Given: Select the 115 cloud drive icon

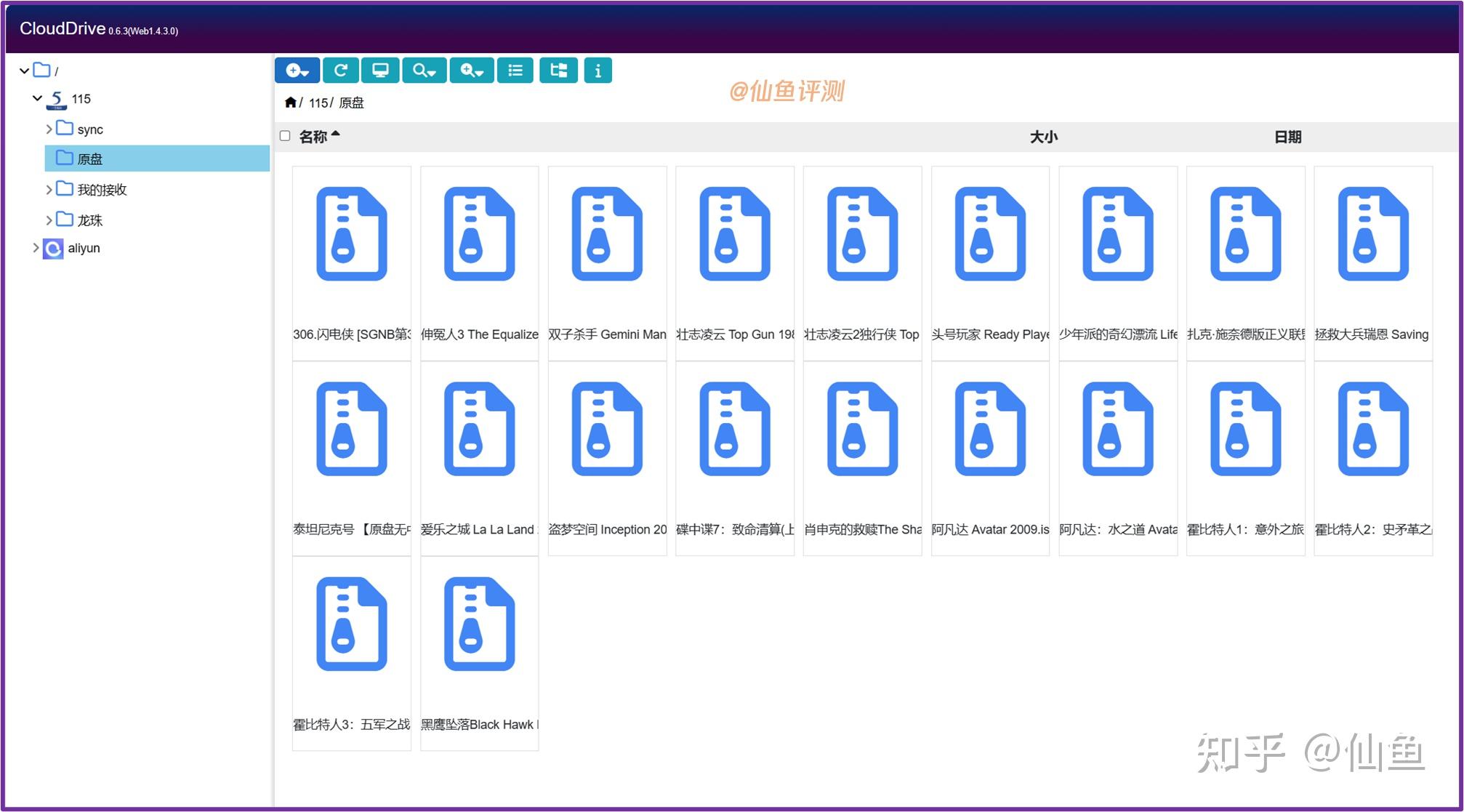Looking at the screenshot, I should [56, 98].
